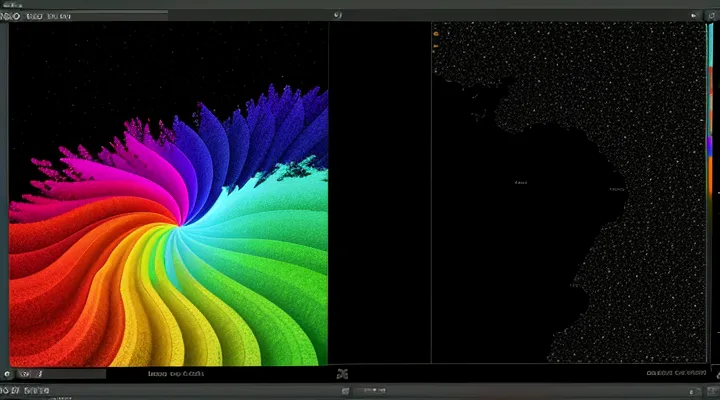Viewport: 720px width, 400px height.
Task: Click the center of the rainbow spiral image
Action: pyautogui.click(x=181, y=222)
